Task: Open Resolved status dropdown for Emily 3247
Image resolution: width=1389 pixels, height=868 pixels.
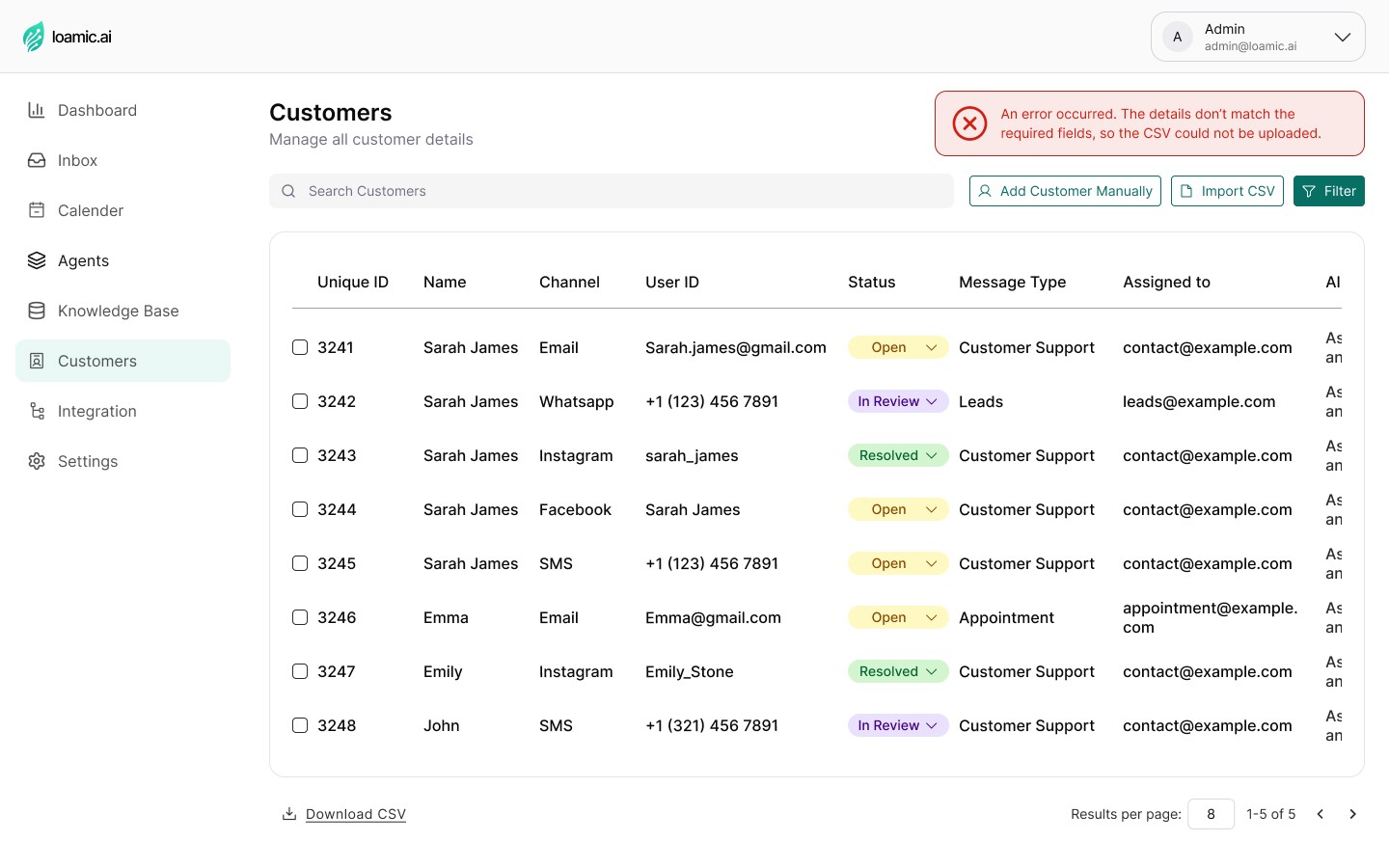Action: point(898,671)
